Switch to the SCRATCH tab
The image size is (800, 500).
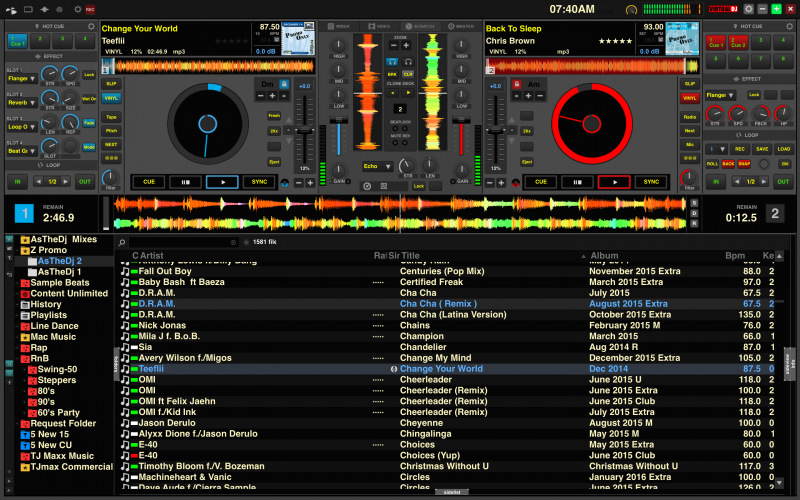coord(420,26)
